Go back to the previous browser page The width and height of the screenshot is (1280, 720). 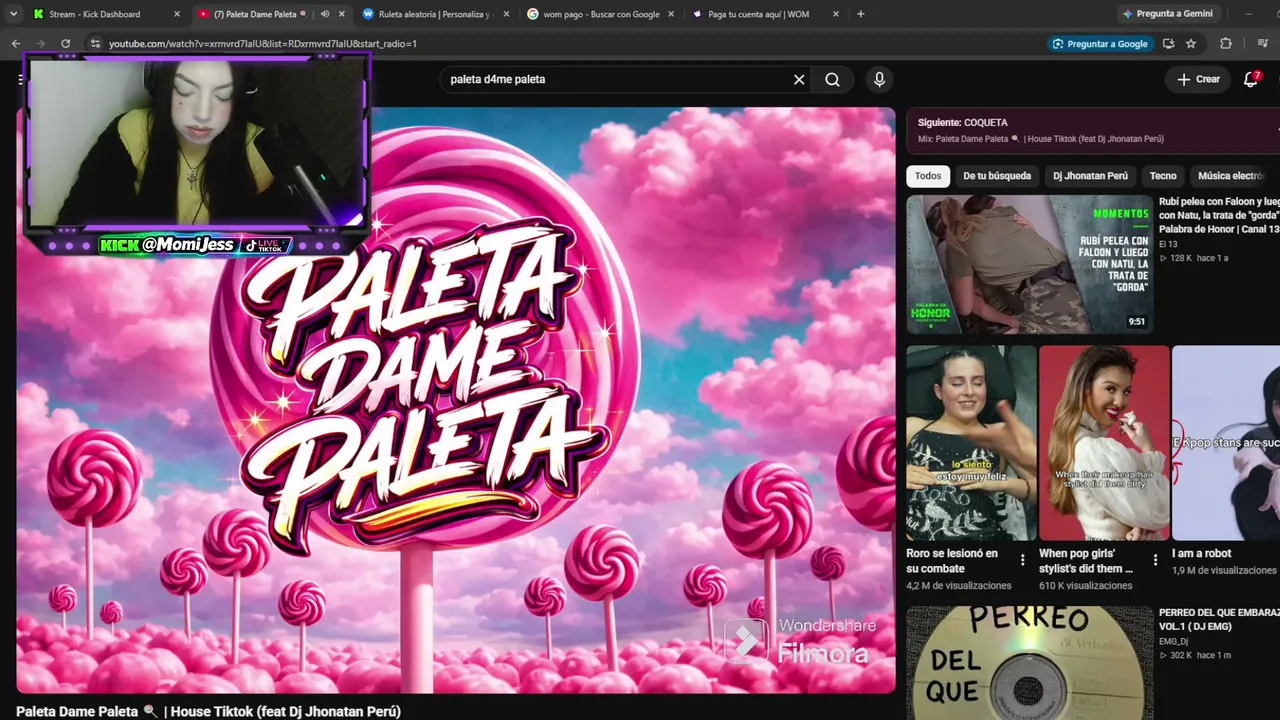16,44
